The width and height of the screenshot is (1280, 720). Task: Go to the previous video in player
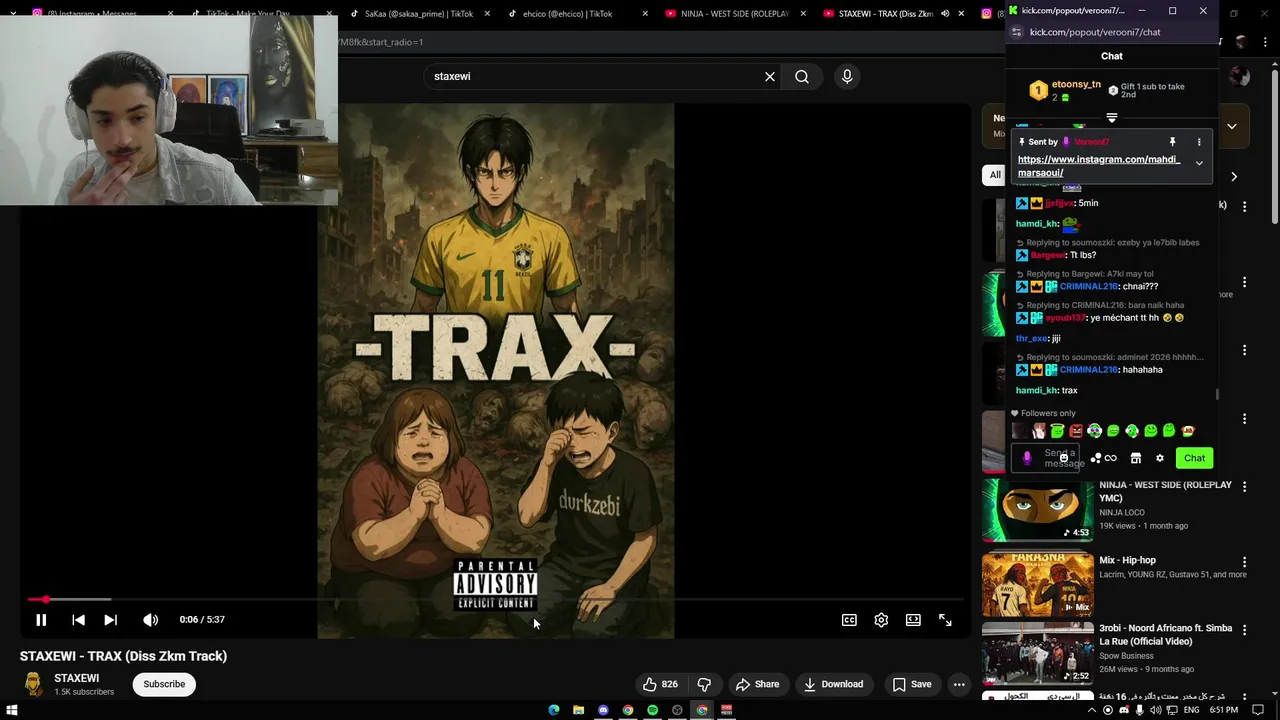(x=78, y=620)
